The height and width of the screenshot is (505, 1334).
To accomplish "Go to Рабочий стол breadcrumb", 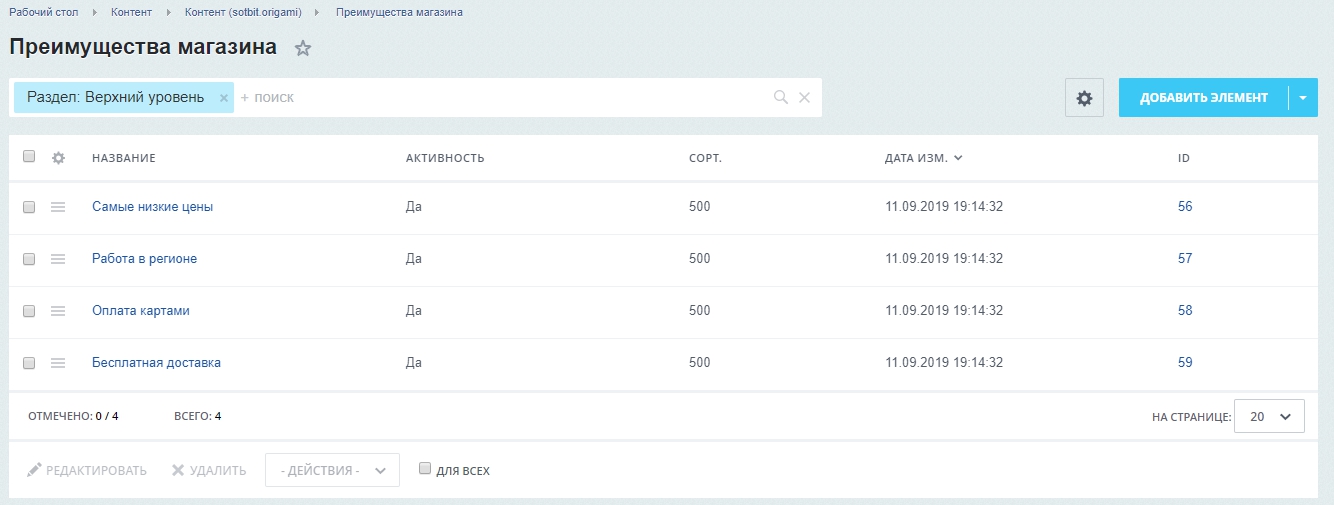I will [44, 12].
